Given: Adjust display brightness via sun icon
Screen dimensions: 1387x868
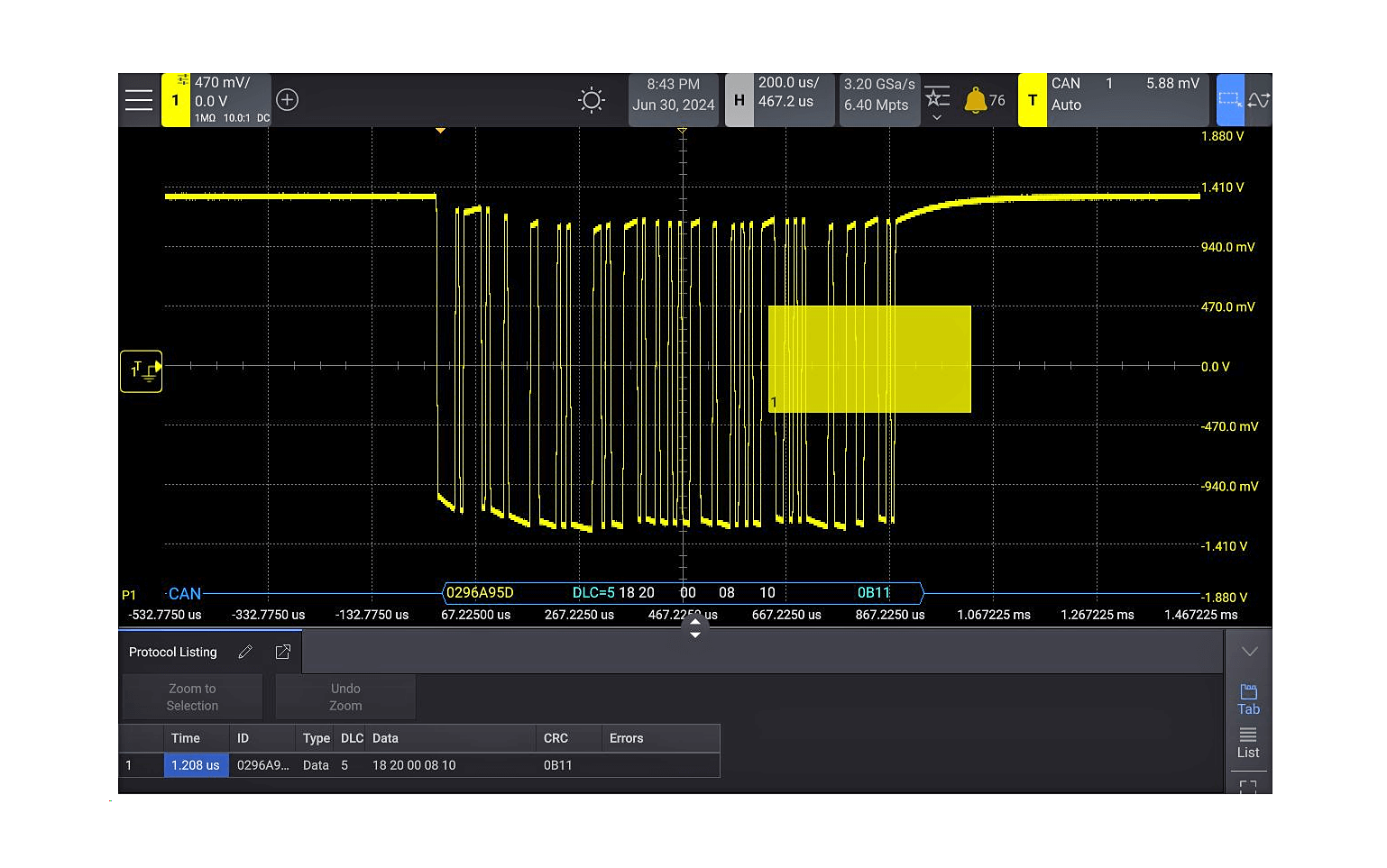Looking at the screenshot, I should click(592, 100).
